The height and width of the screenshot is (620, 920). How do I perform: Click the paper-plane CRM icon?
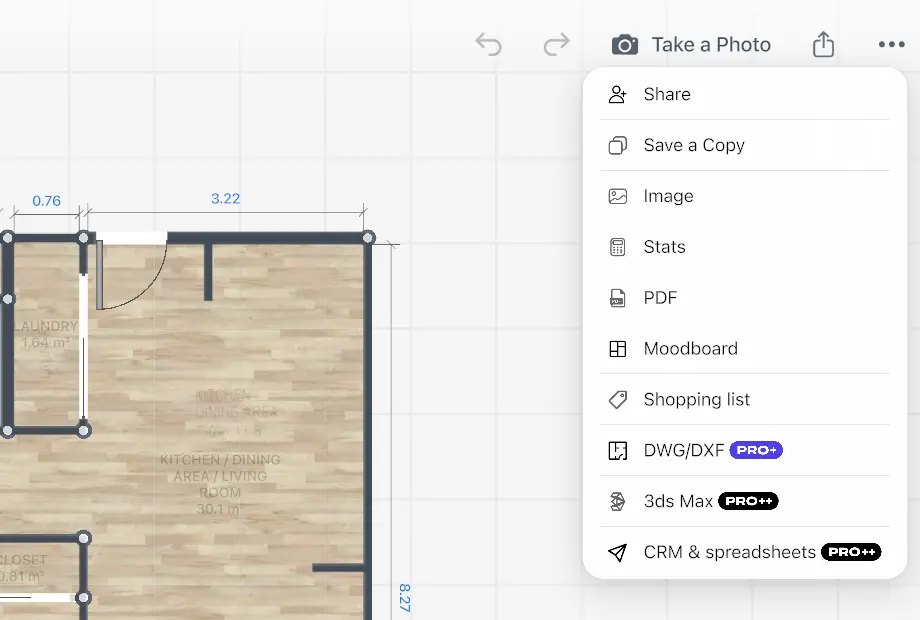617,552
